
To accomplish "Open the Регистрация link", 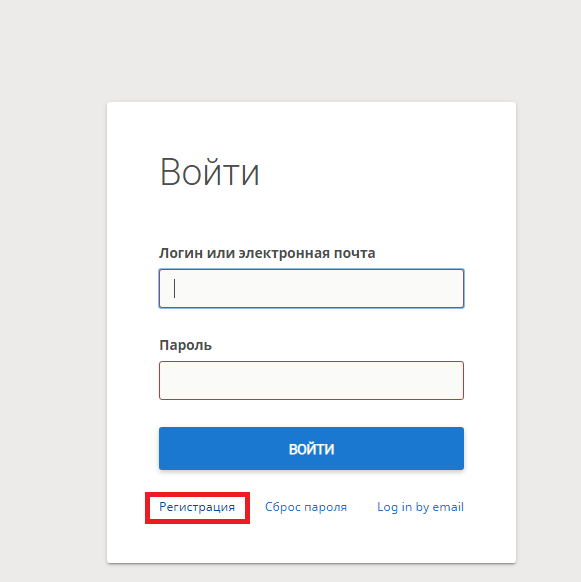I will point(197,507).
